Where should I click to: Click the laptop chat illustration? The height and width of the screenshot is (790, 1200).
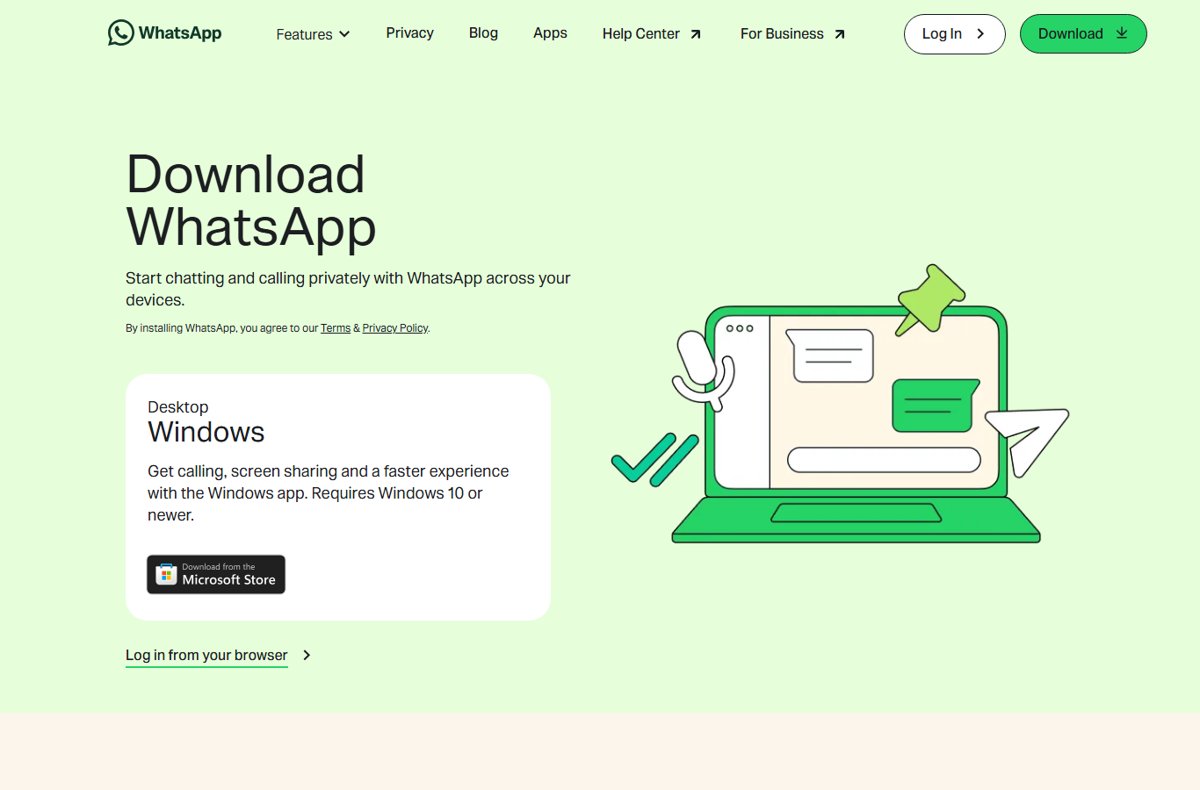[x=840, y=404]
